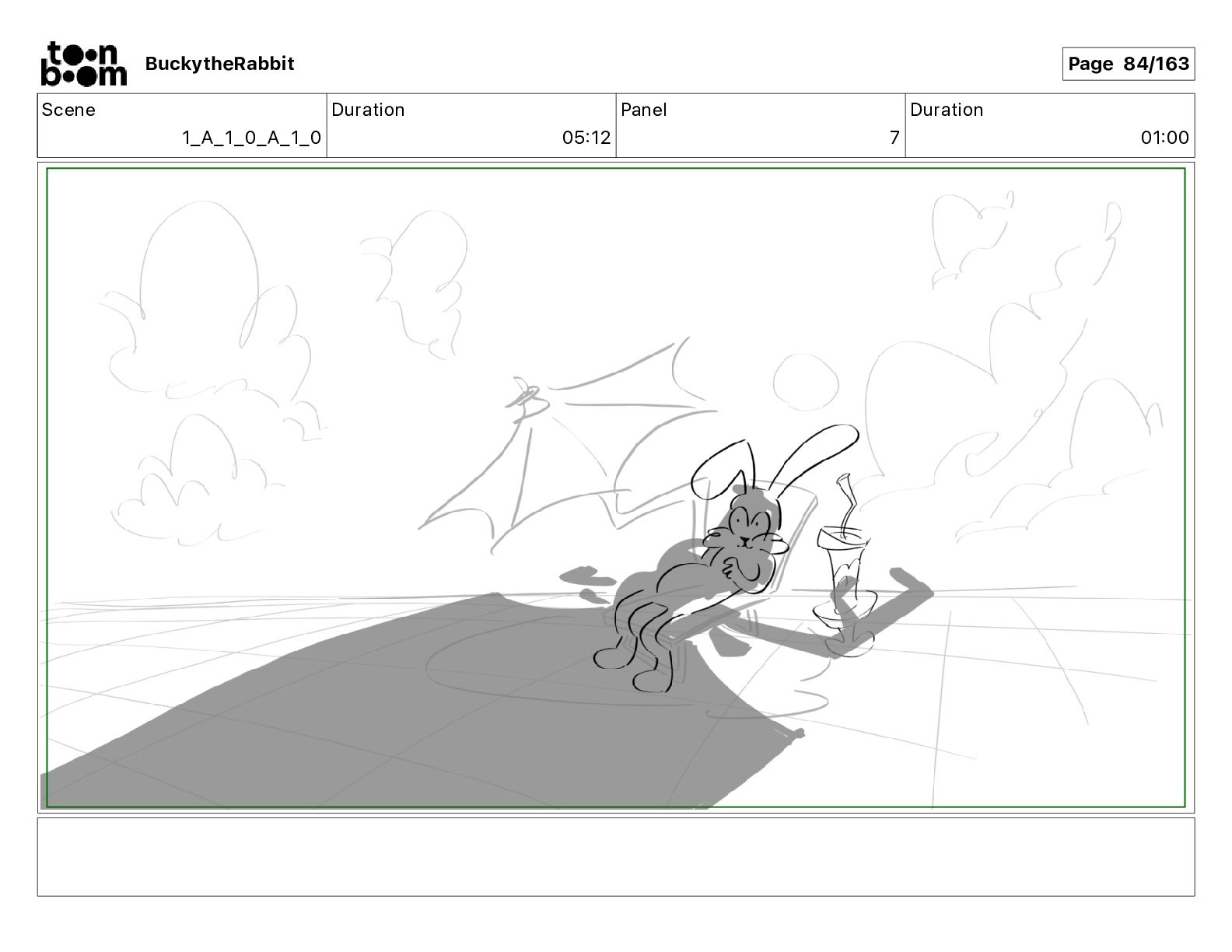The height and width of the screenshot is (952, 1232).
Task: Click the Page 84/163 indicator
Action: click(1128, 64)
